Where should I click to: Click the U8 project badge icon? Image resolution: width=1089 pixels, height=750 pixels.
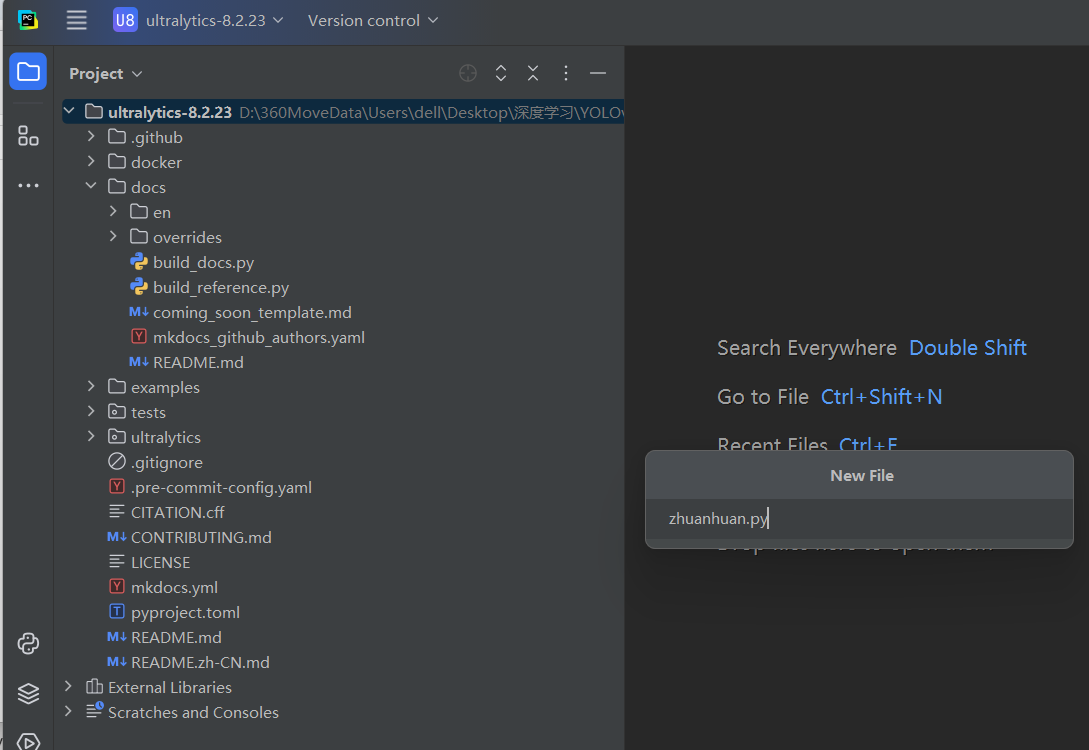point(125,20)
